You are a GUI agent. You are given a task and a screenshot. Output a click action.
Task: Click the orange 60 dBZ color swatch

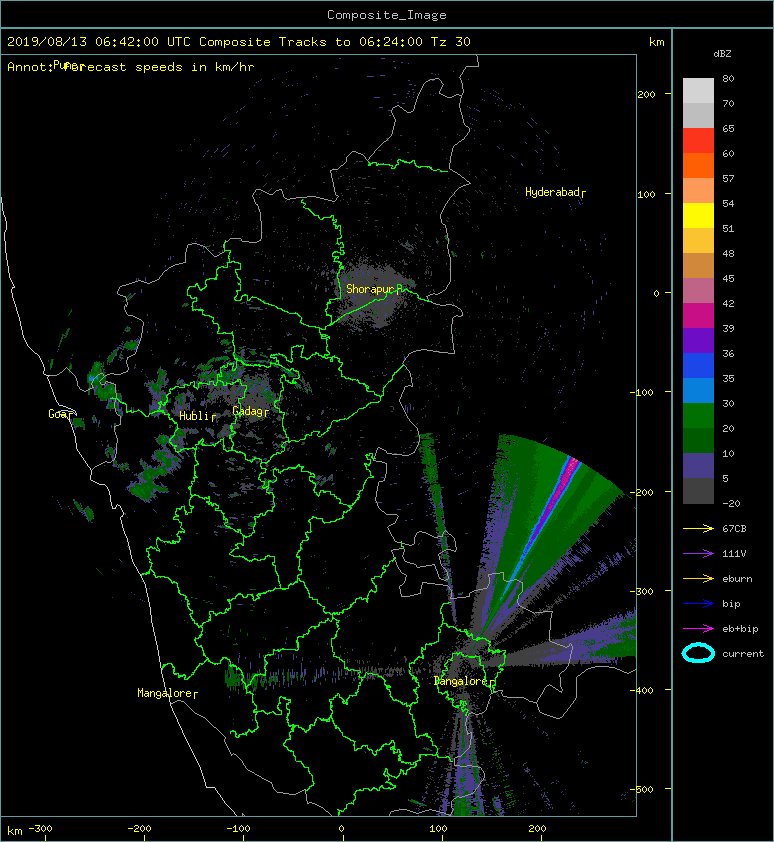pyautogui.click(x=698, y=165)
